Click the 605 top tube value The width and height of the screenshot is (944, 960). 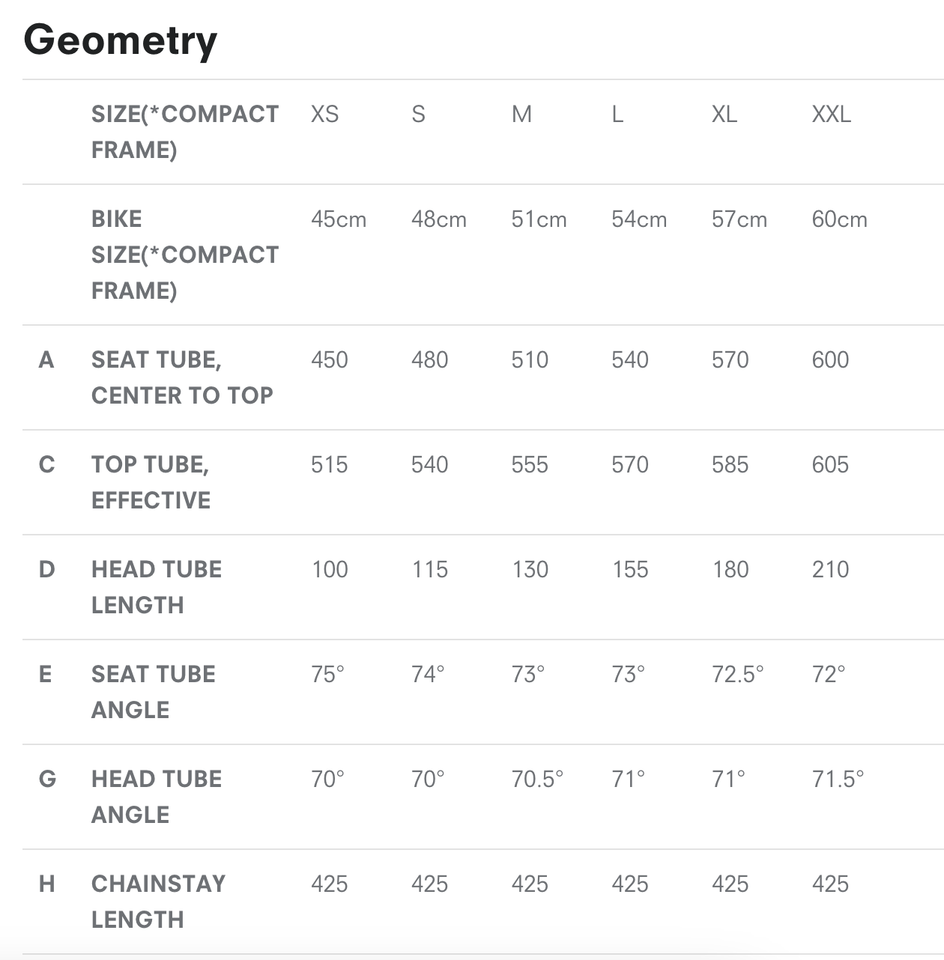click(830, 465)
